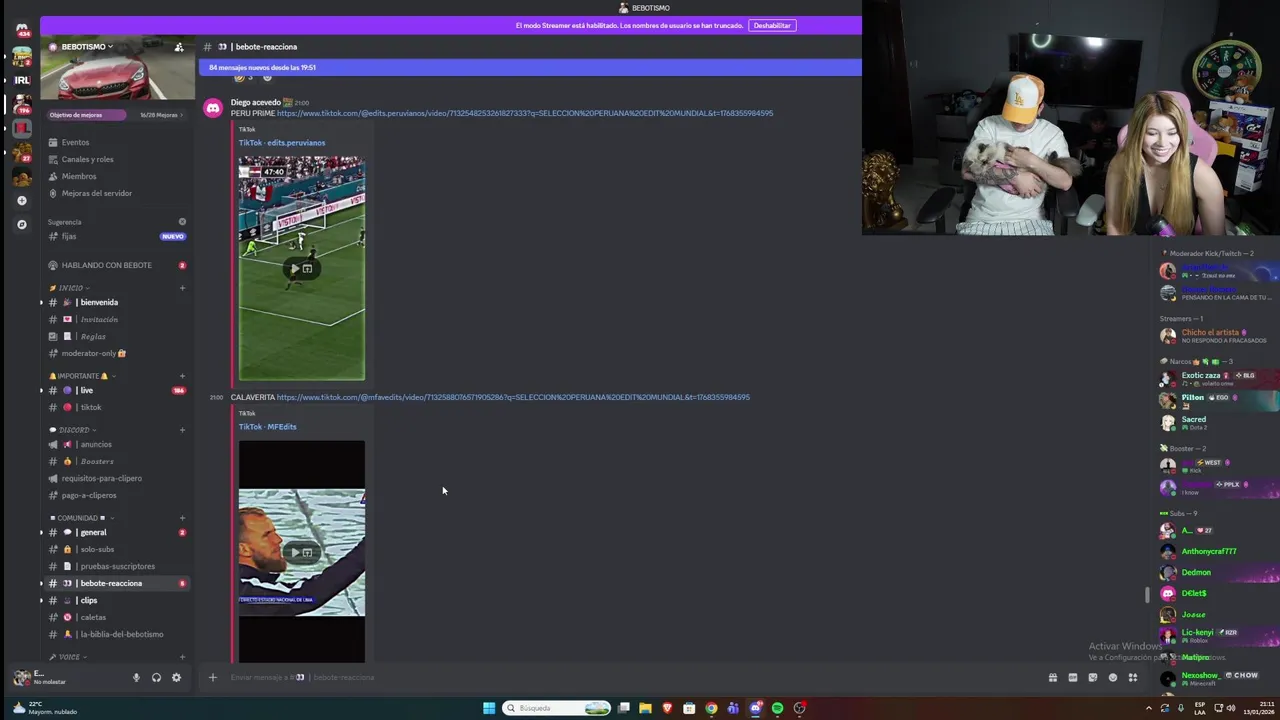Image resolution: width=1280 pixels, height=720 pixels.
Task: Open PERU PRIME TikTok link
Action: point(525,113)
